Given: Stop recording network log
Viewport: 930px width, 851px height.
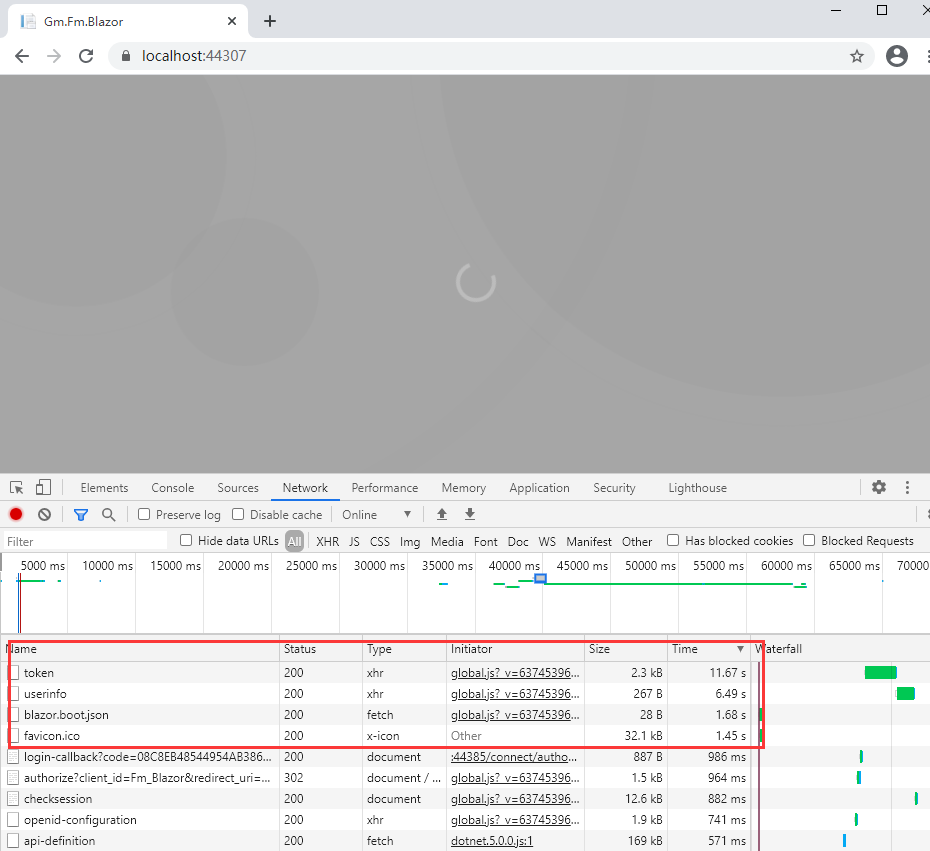Looking at the screenshot, I should 16,514.
